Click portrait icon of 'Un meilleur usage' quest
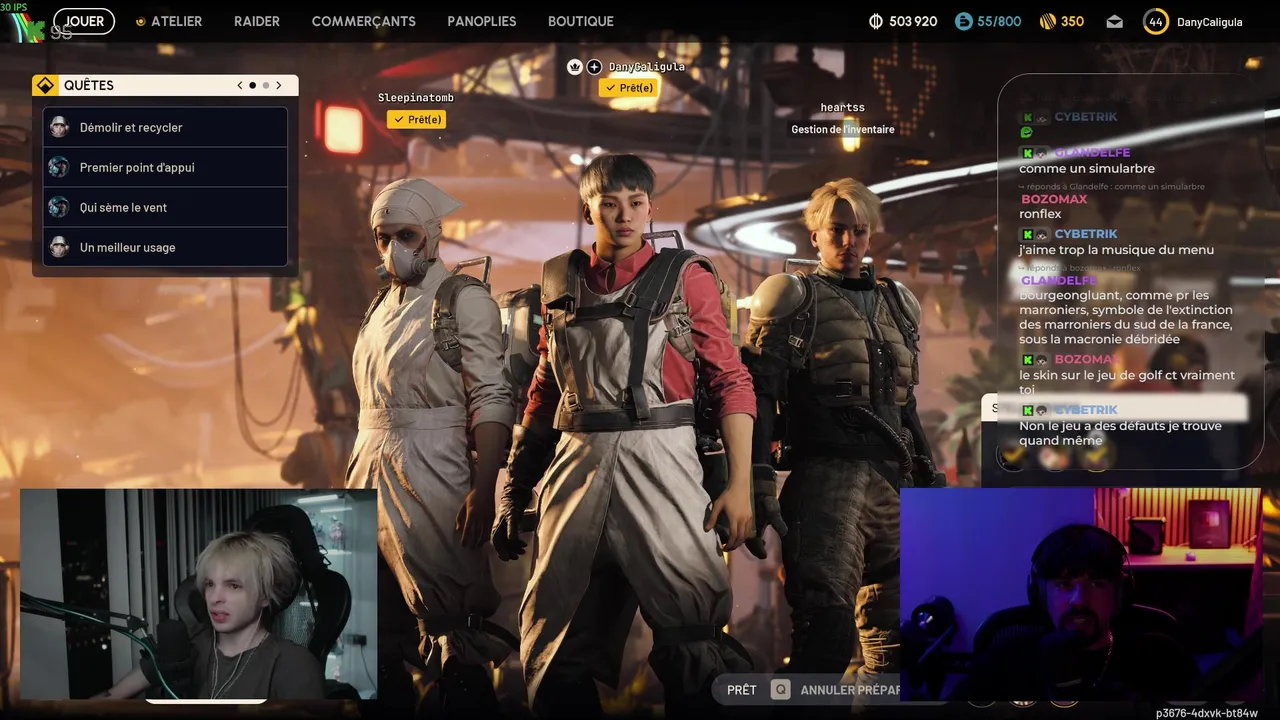Viewport: 1280px width, 720px height. click(59, 247)
